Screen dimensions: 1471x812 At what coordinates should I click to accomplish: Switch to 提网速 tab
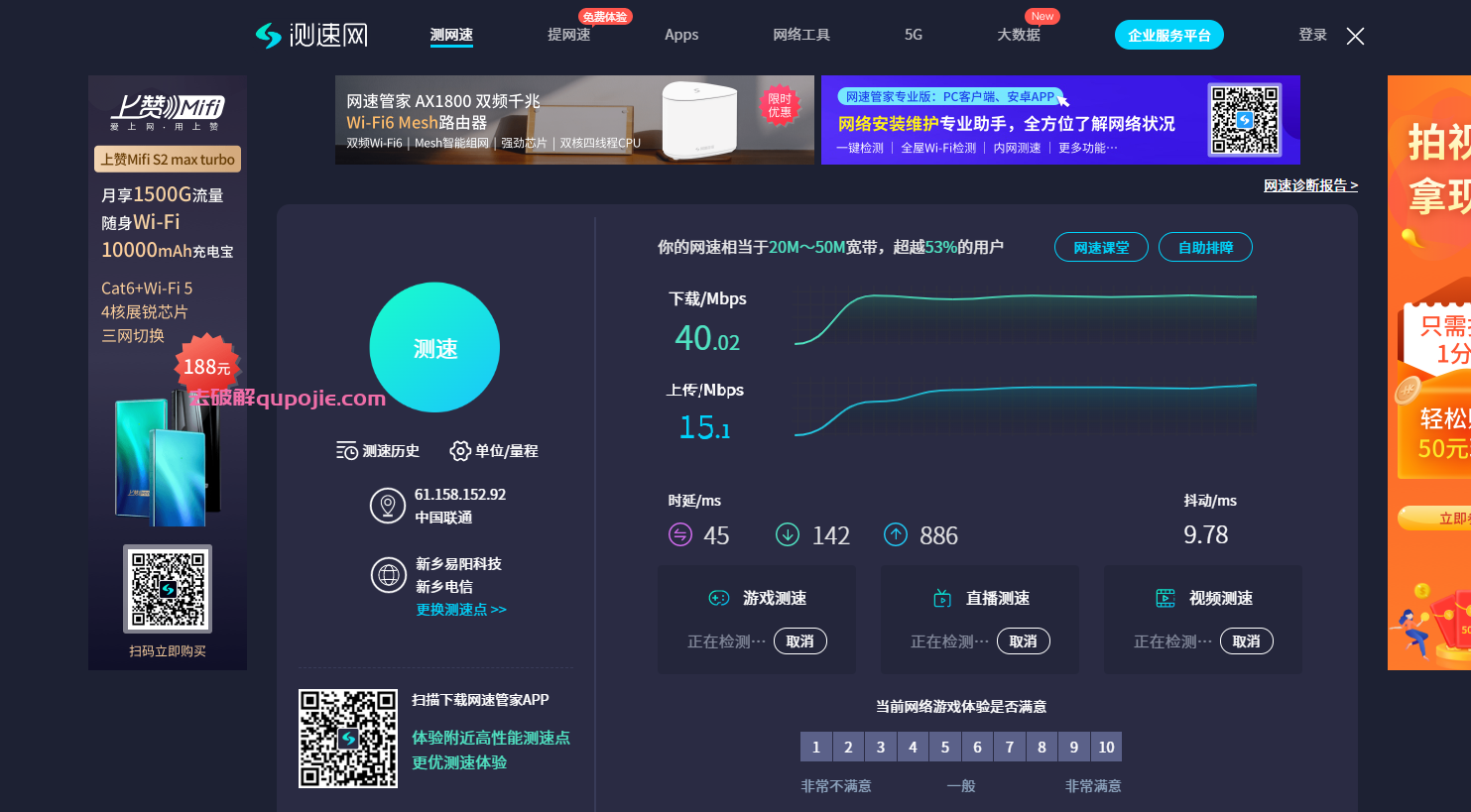click(568, 35)
